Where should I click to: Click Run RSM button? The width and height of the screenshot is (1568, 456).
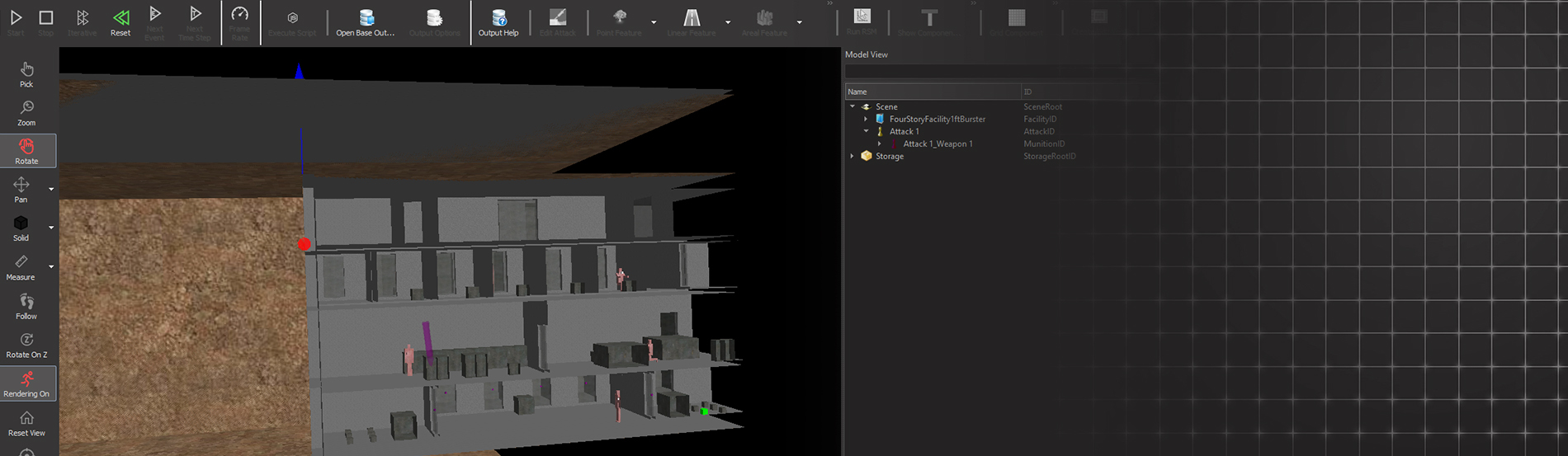[x=862, y=21]
